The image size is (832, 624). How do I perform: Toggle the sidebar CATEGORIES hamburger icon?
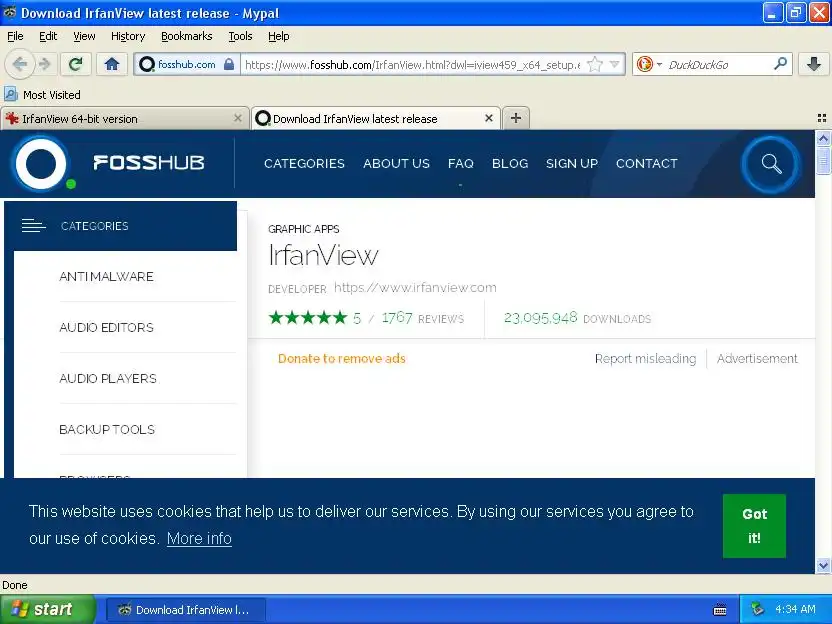(33, 226)
